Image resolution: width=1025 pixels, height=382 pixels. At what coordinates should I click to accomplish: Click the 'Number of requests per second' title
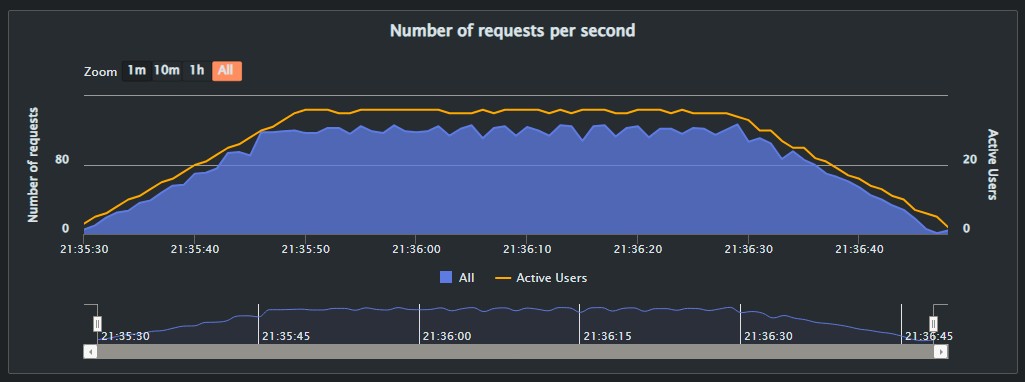click(x=512, y=30)
